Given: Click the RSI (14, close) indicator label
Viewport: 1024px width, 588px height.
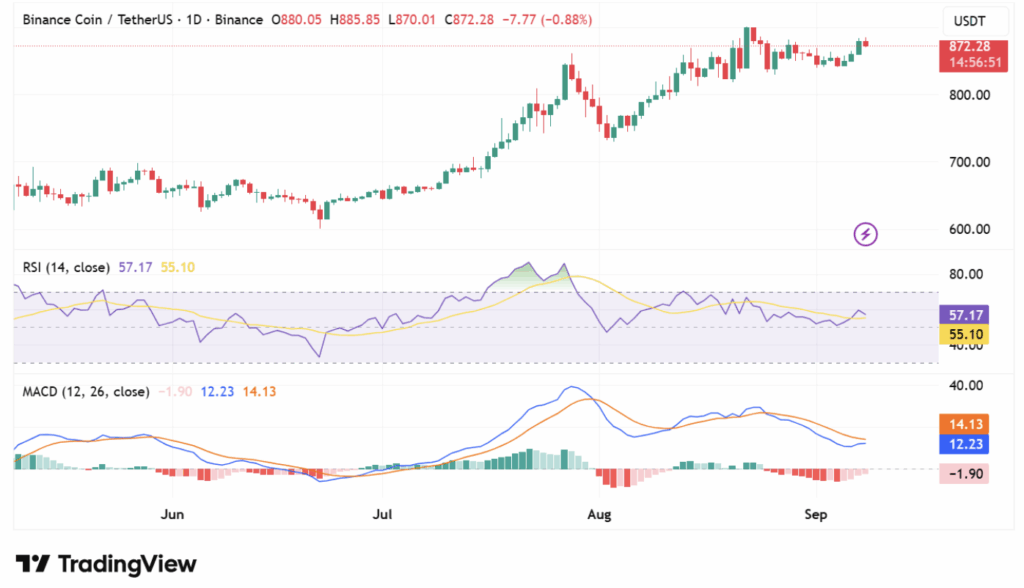Looking at the screenshot, I should click(x=66, y=267).
